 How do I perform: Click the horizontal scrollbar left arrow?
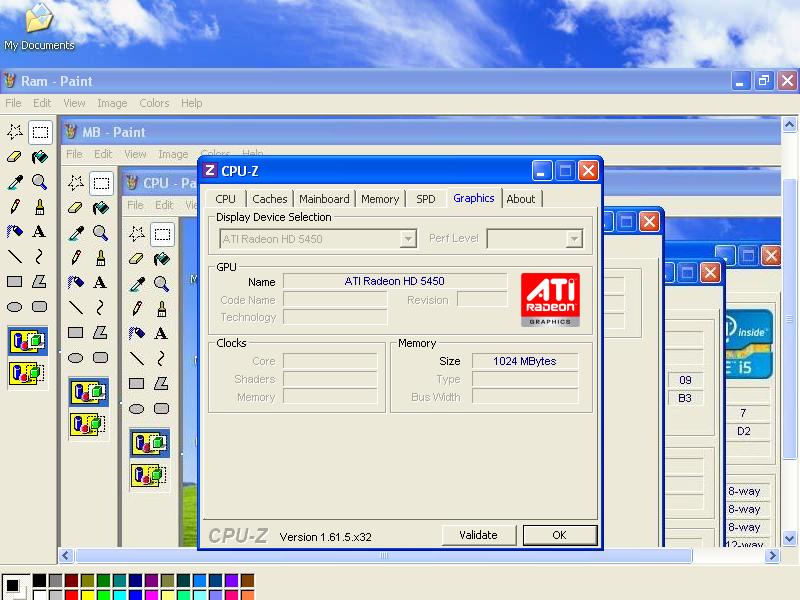click(x=67, y=556)
